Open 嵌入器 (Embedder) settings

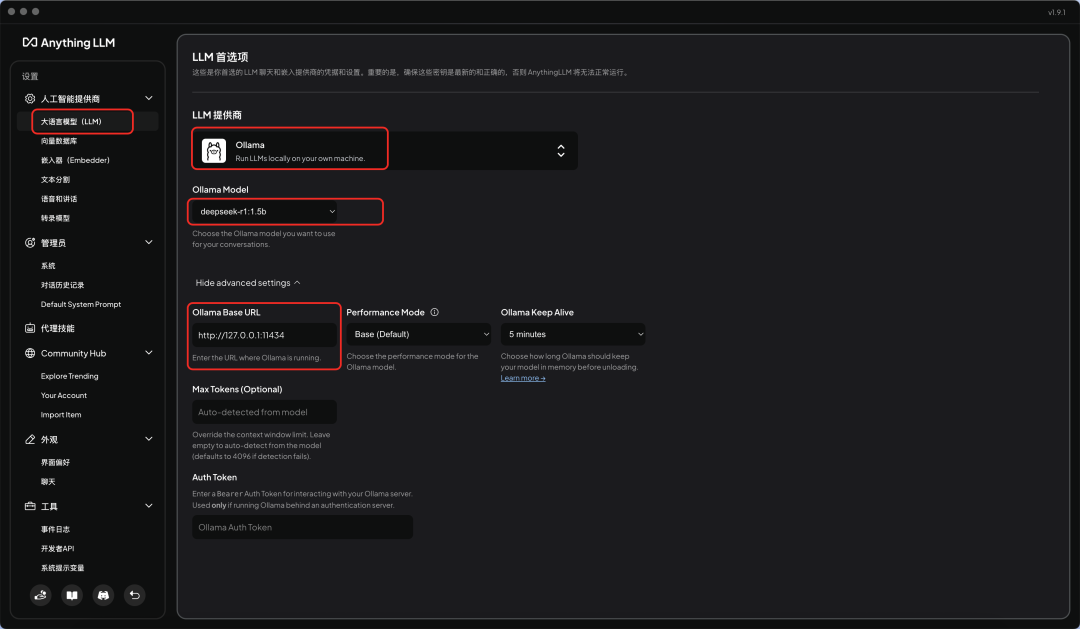pos(75,160)
